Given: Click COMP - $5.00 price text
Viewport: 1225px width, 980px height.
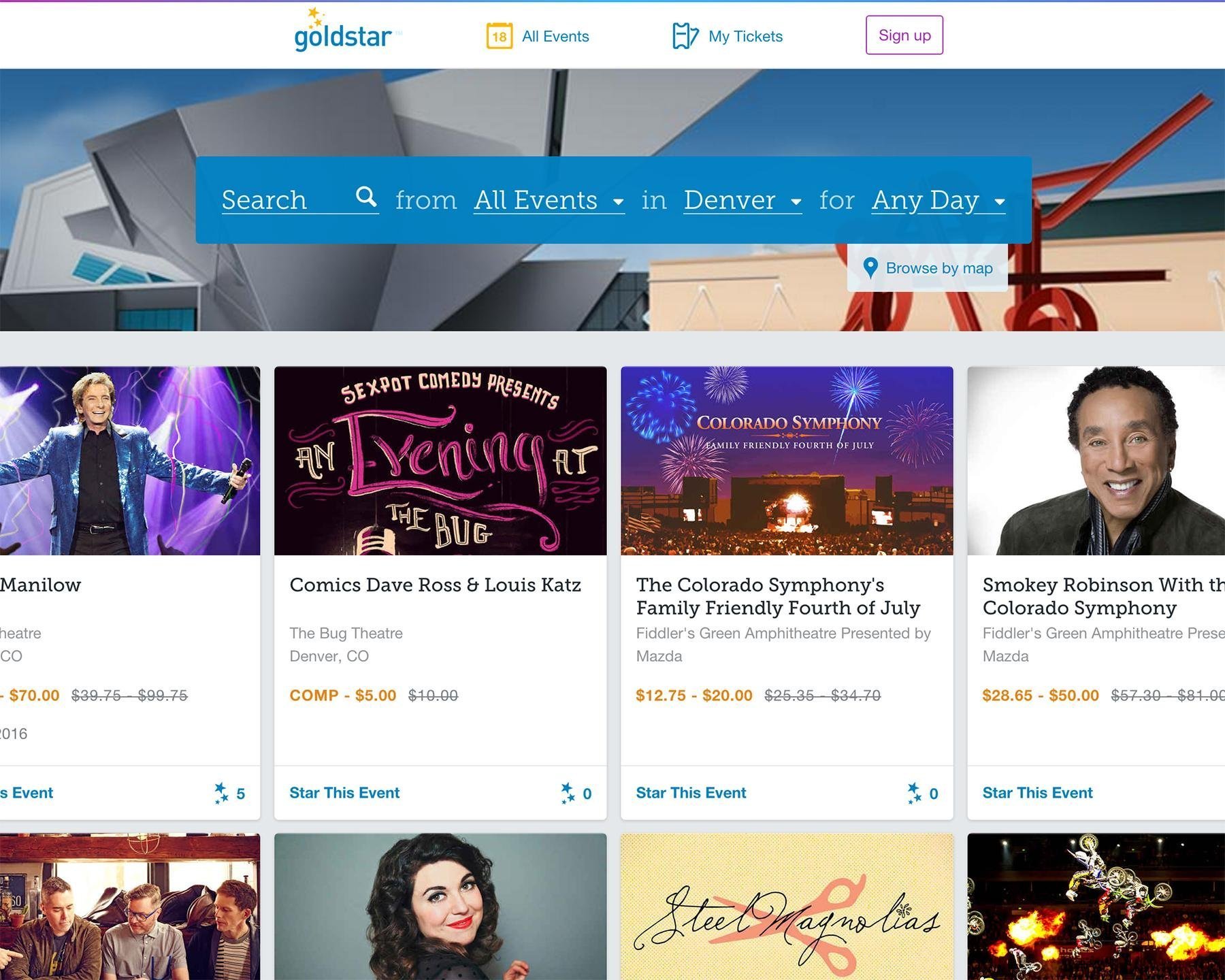Looking at the screenshot, I should (x=342, y=696).
